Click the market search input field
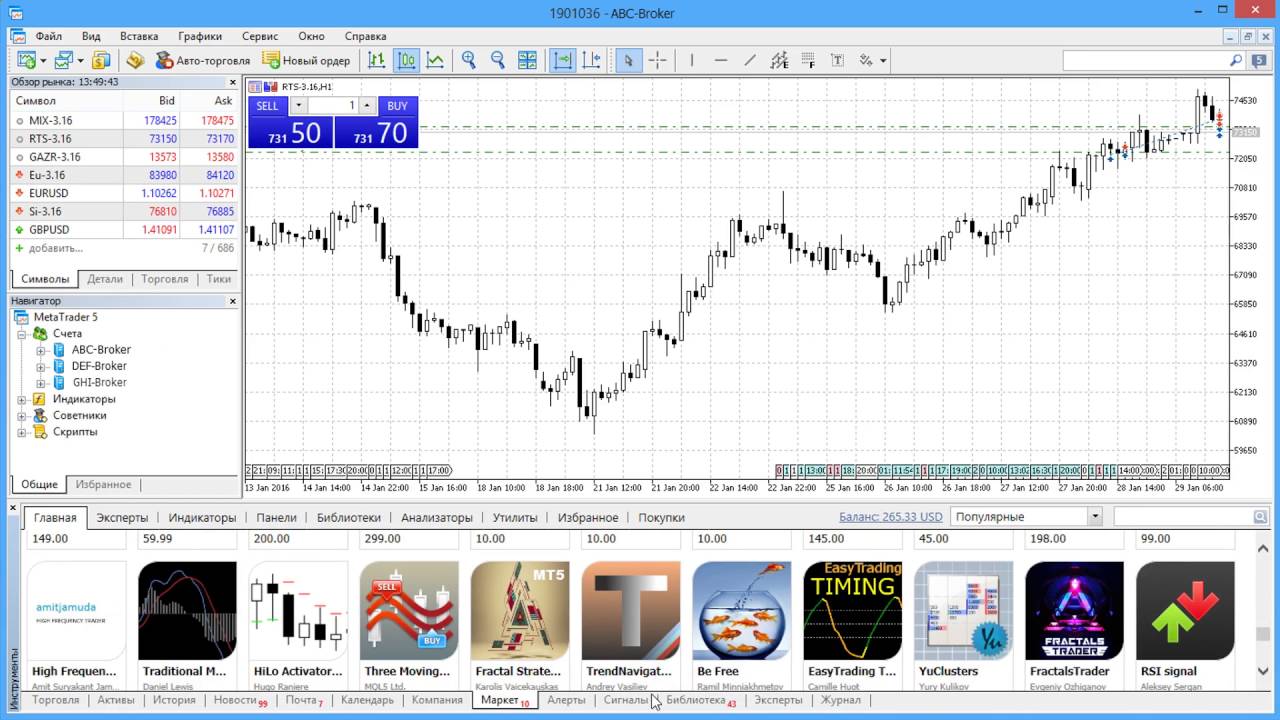The height and width of the screenshot is (720, 1280). [1183, 517]
